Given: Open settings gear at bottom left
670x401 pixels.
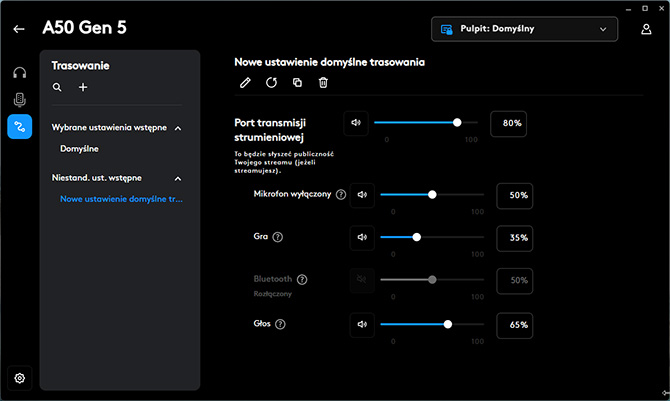Looking at the screenshot, I should pyautogui.click(x=20, y=378).
